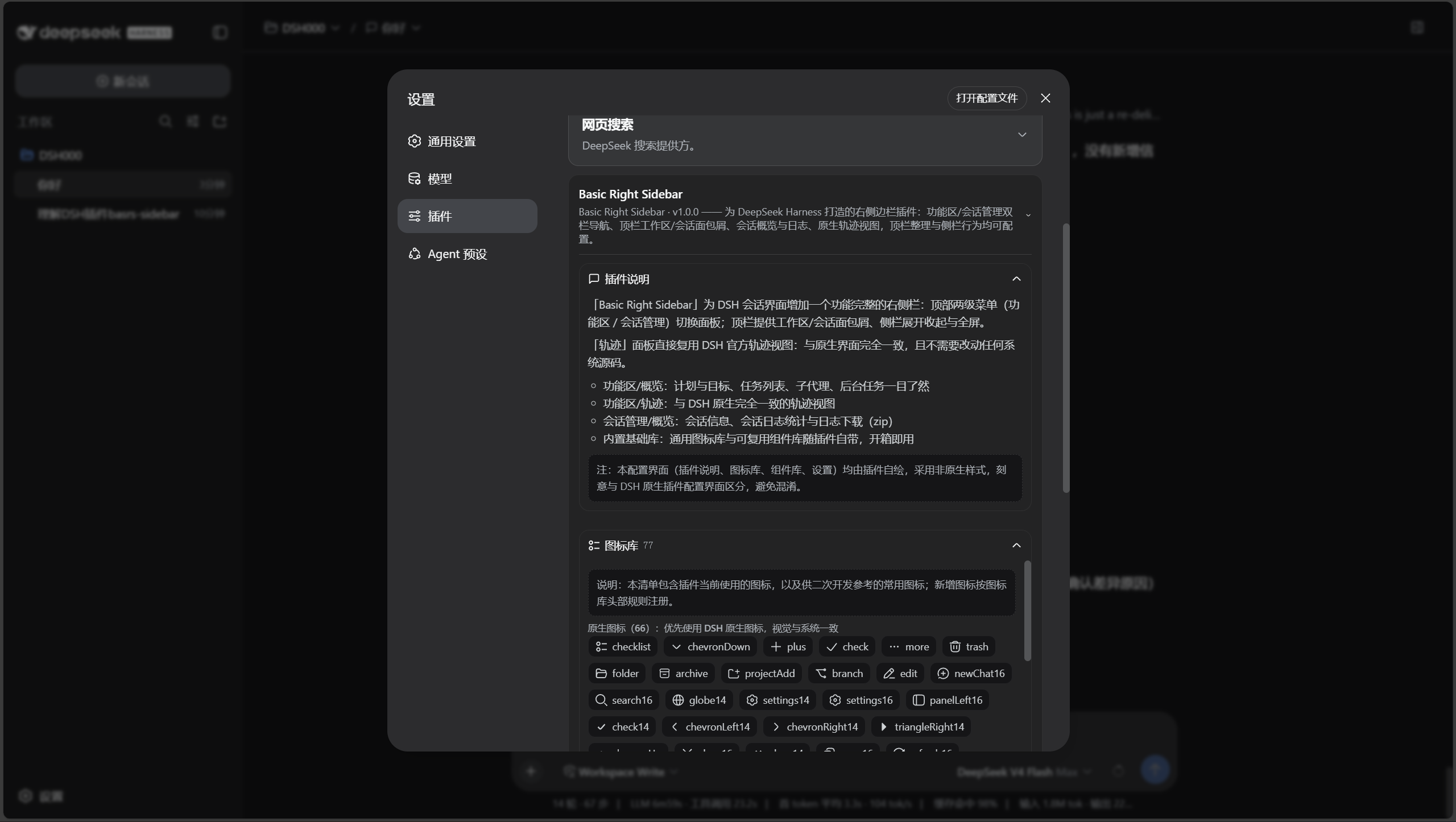
Task: Click the "功能区/概览" bullet line
Action: (766, 386)
